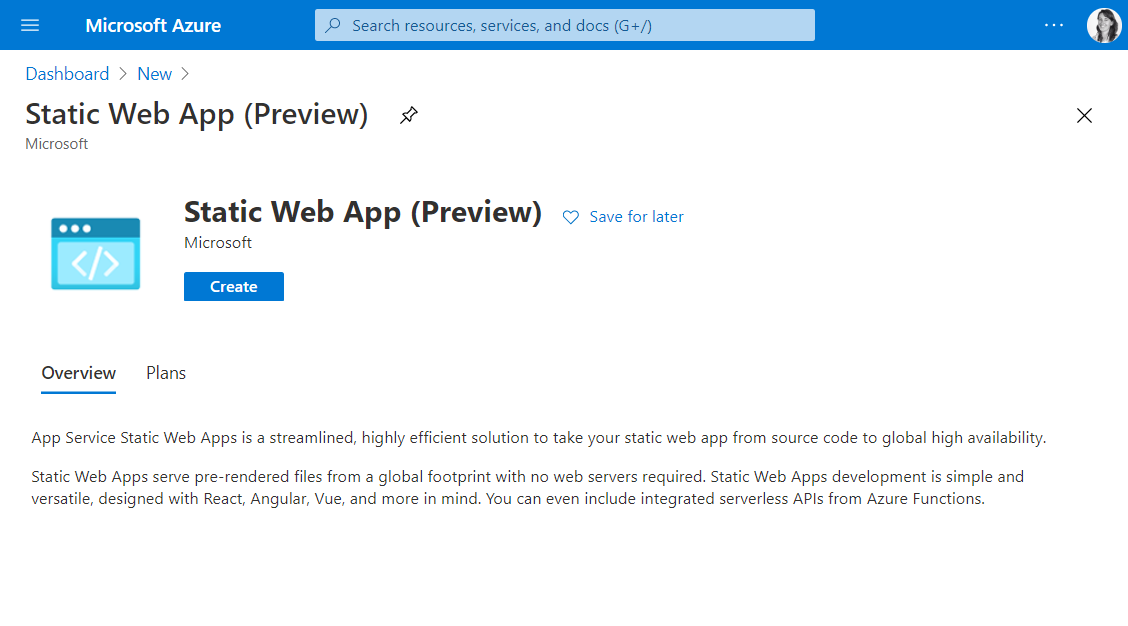Open the hamburger portal menu
Image resolution: width=1128 pixels, height=626 pixels.
[x=30, y=25]
